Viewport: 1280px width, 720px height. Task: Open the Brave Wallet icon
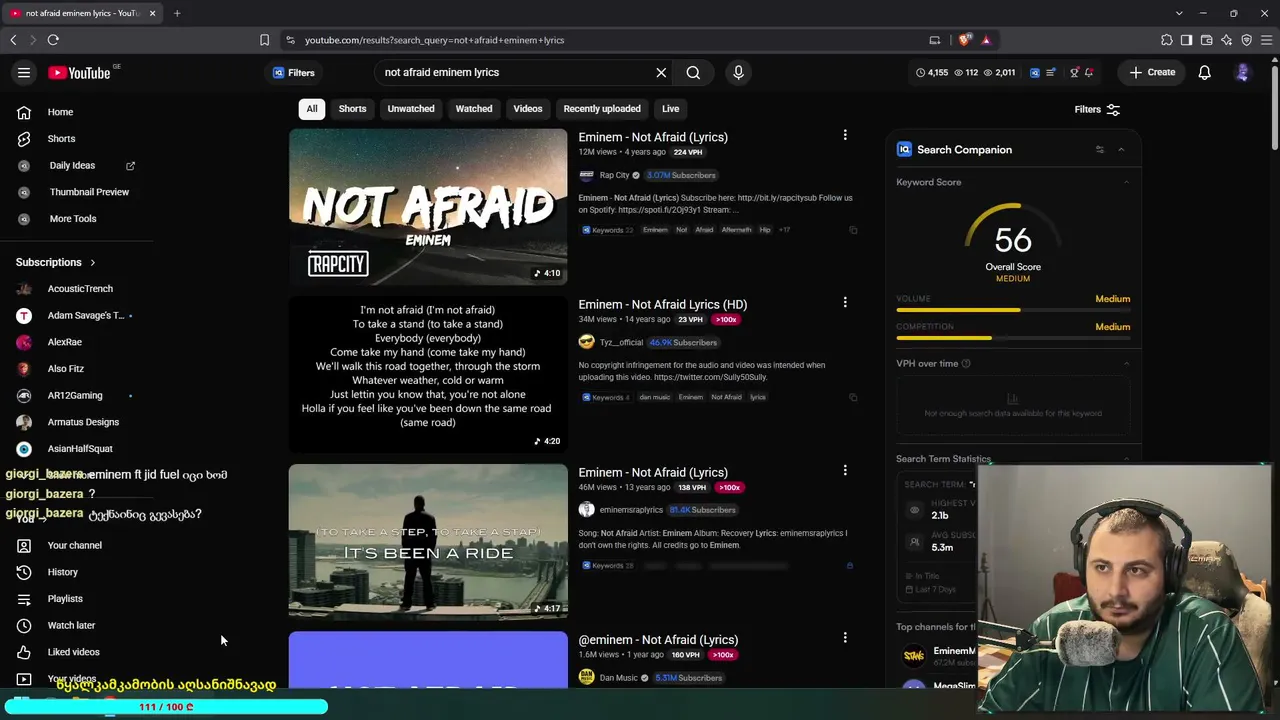(1207, 40)
